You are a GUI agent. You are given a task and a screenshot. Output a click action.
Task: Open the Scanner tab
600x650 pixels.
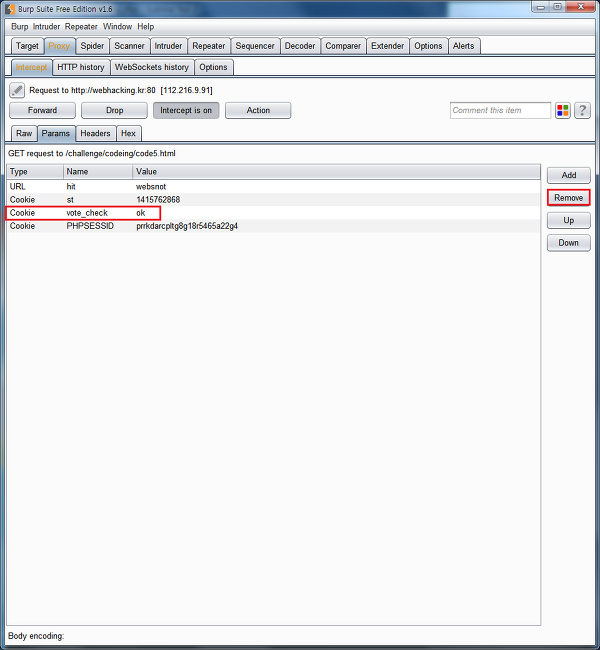(129, 46)
